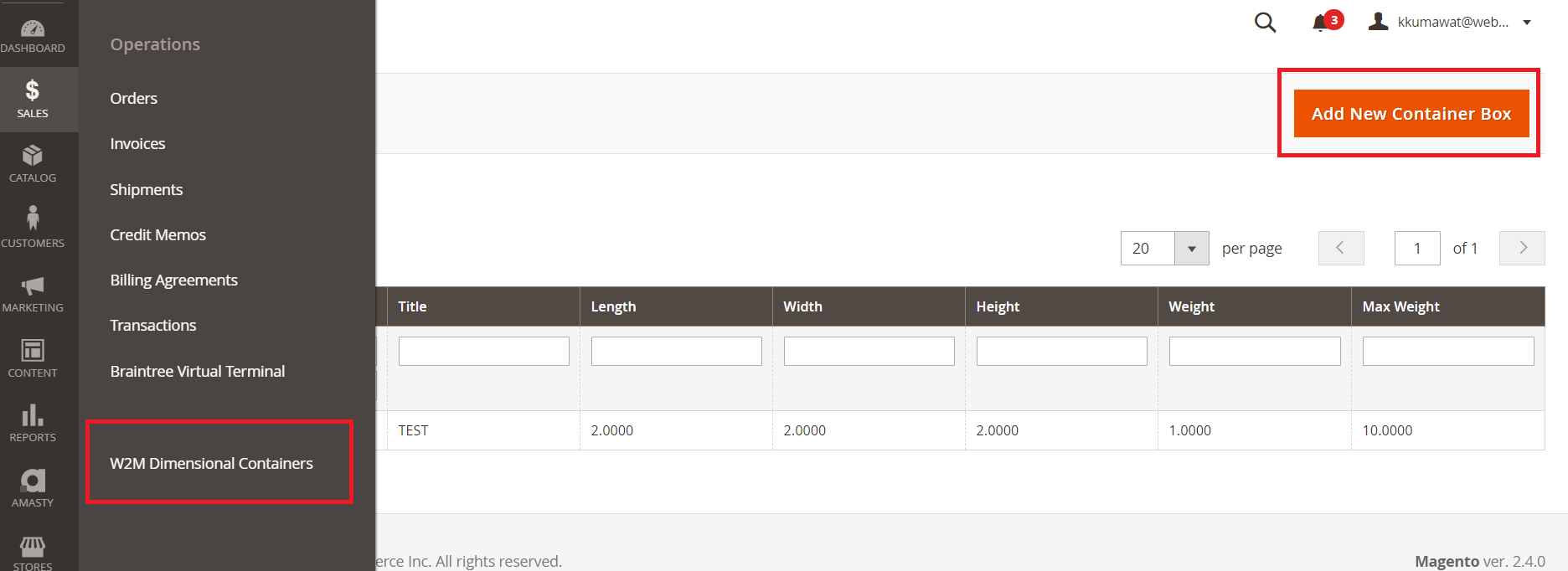Click the search magnifier icon
The height and width of the screenshot is (571, 1568).
[x=1265, y=23]
